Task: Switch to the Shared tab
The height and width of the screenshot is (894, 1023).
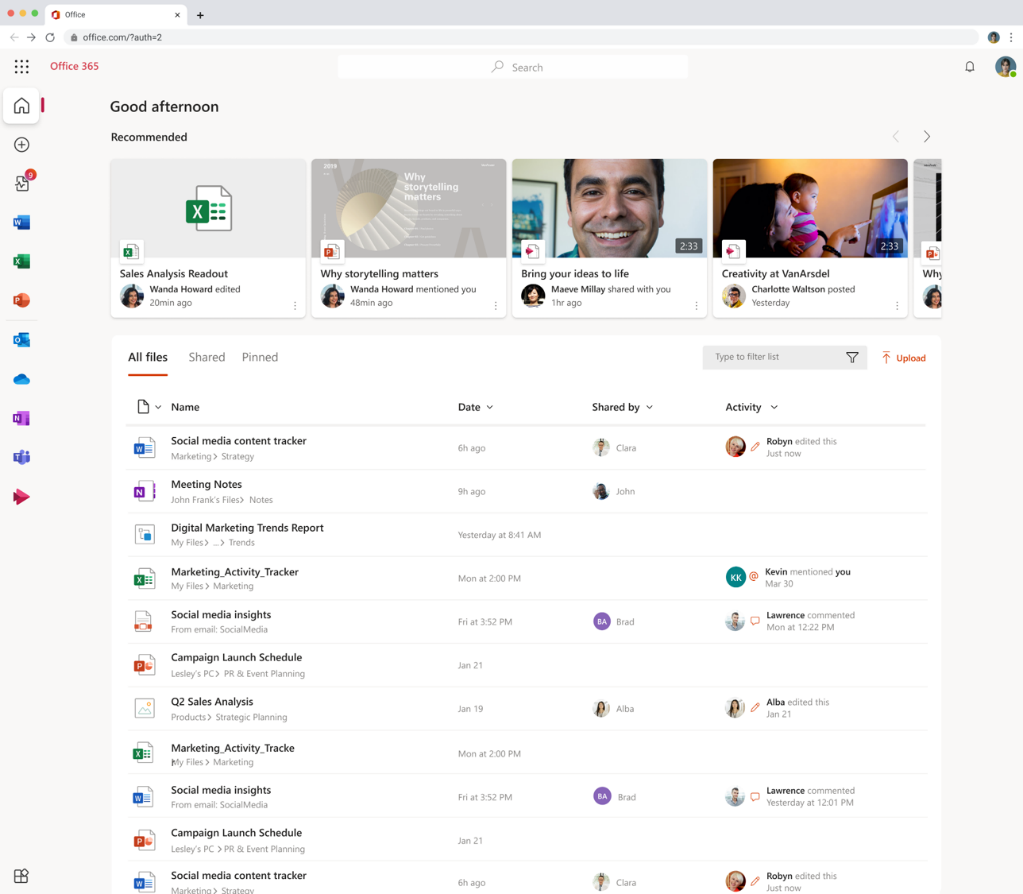Action: [x=206, y=357]
